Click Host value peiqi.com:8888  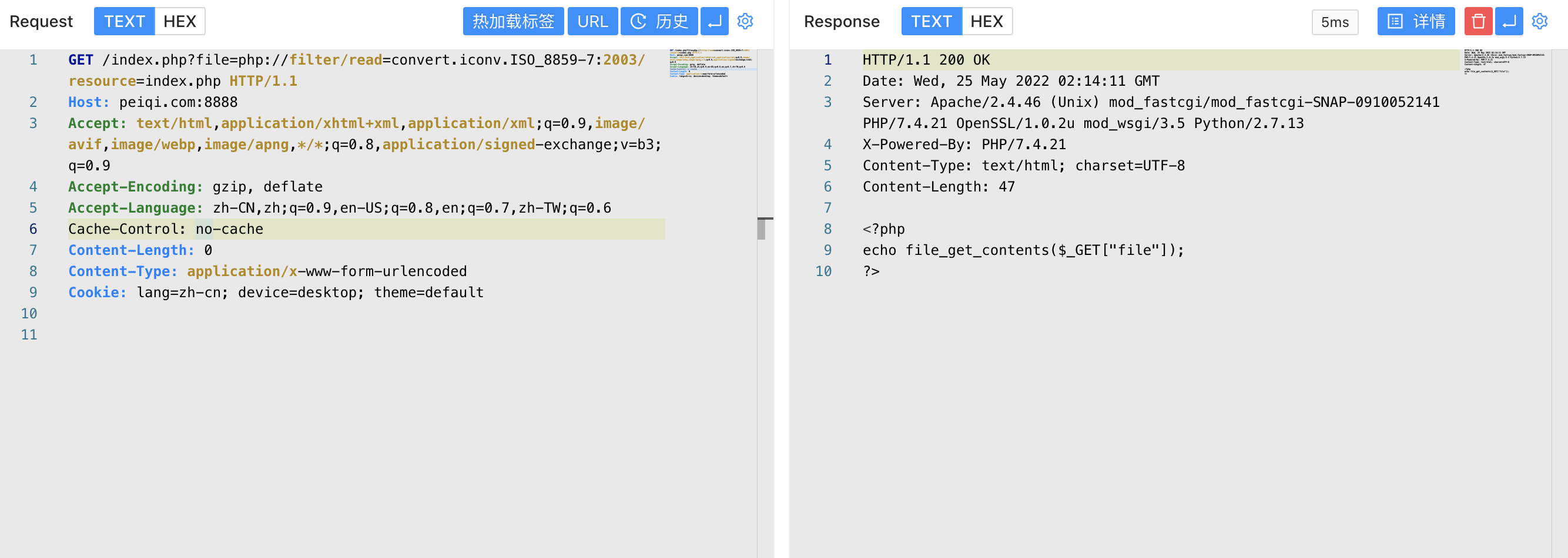pos(178,102)
